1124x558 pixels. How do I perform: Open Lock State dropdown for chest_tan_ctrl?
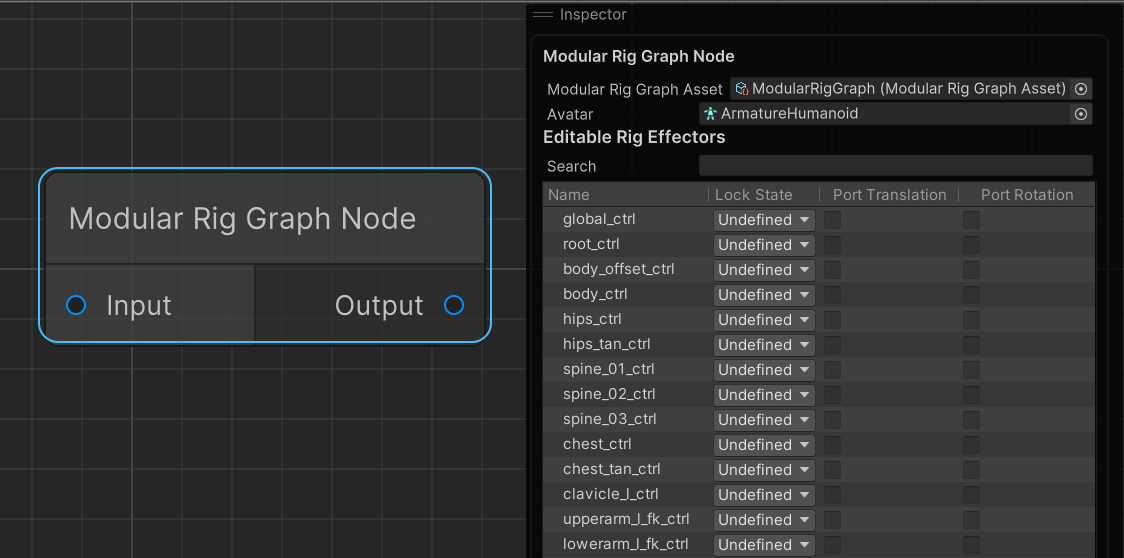(x=764, y=470)
